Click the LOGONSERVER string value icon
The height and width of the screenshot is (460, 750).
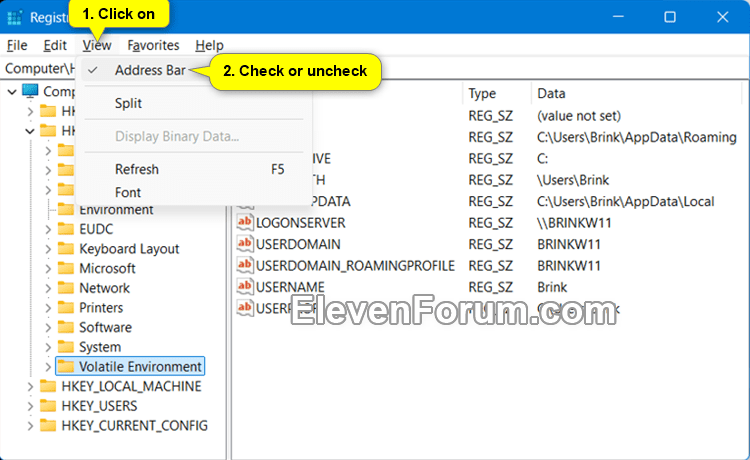(245, 222)
